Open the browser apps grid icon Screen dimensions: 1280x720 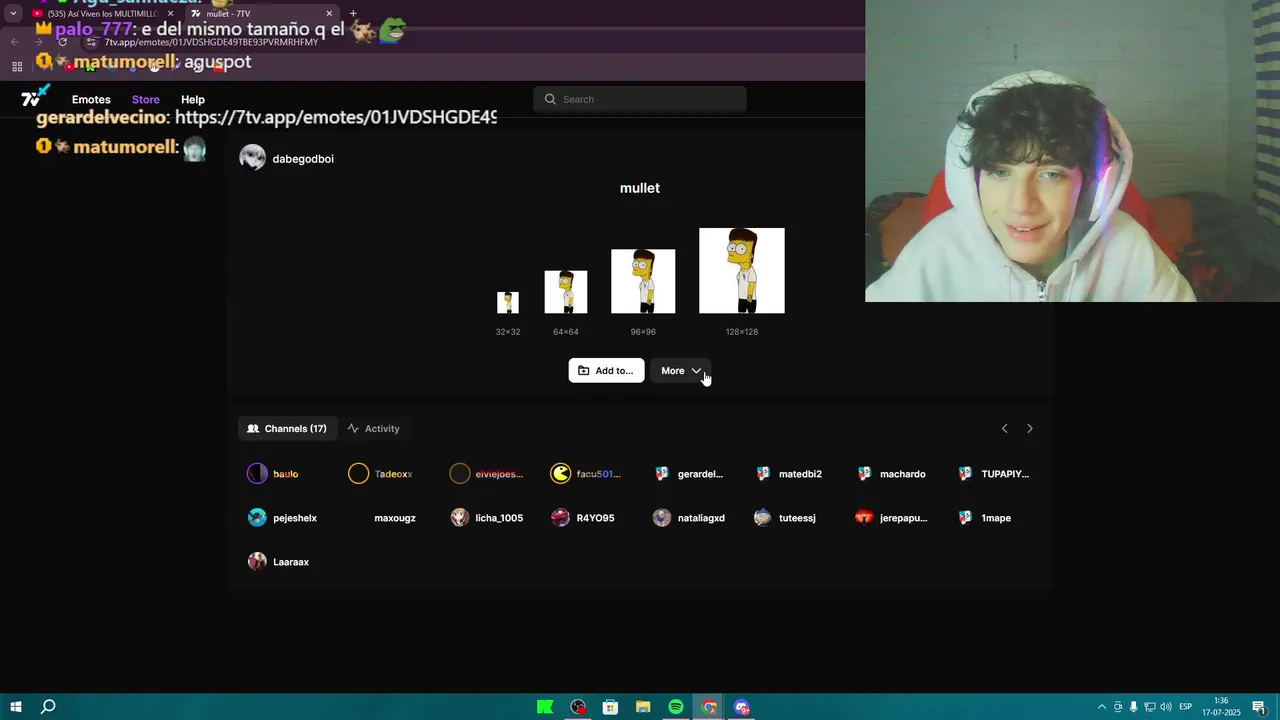(17, 66)
